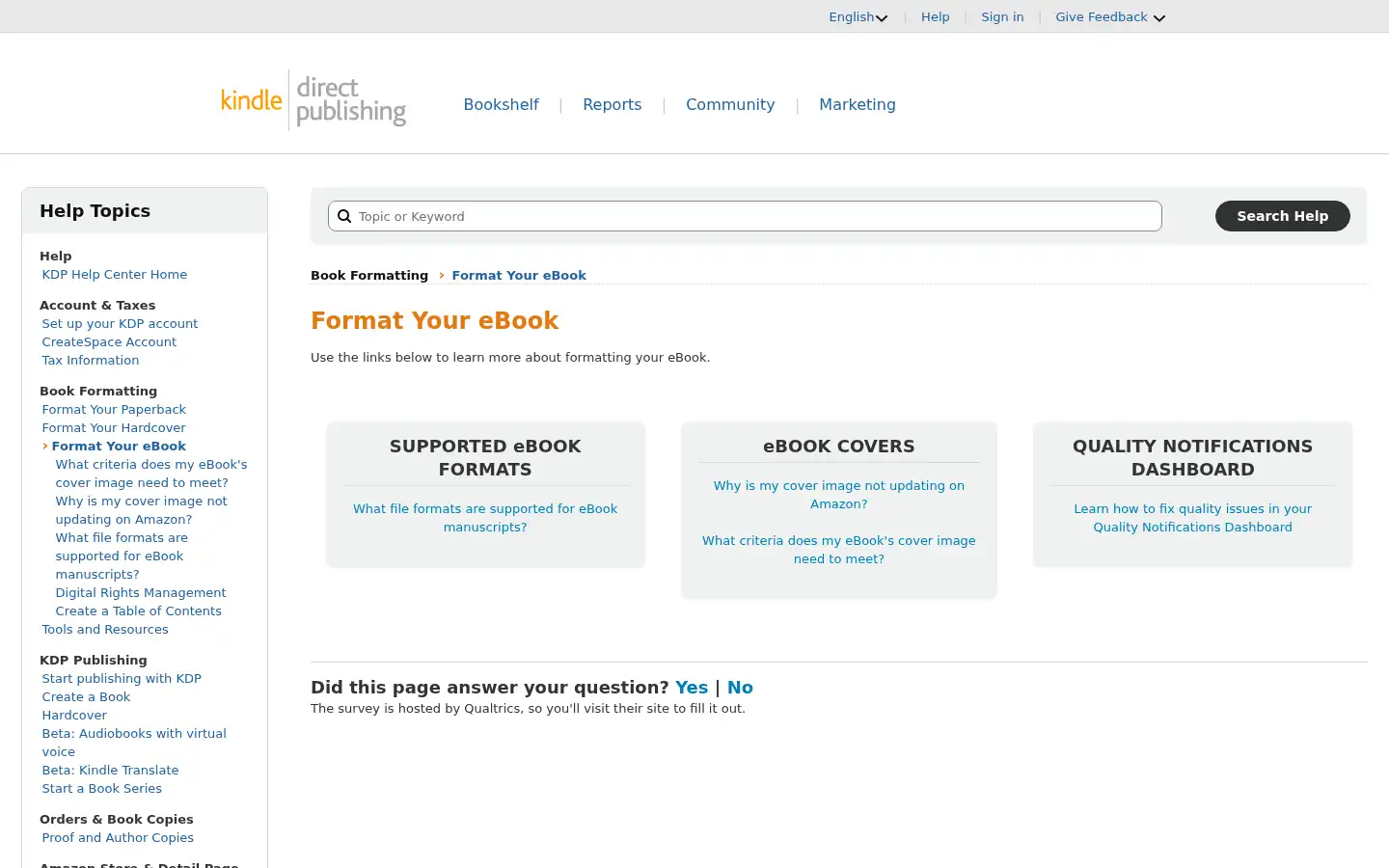Open sidebar link about supported file formats
Image resolution: width=1389 pixels, height=868 pixels.
[x=122, y=556]
